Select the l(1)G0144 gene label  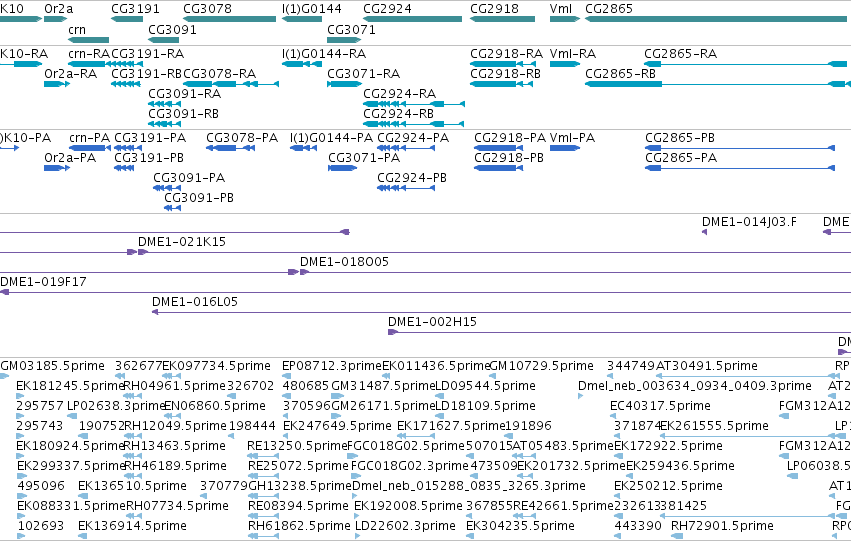point(312,9)
